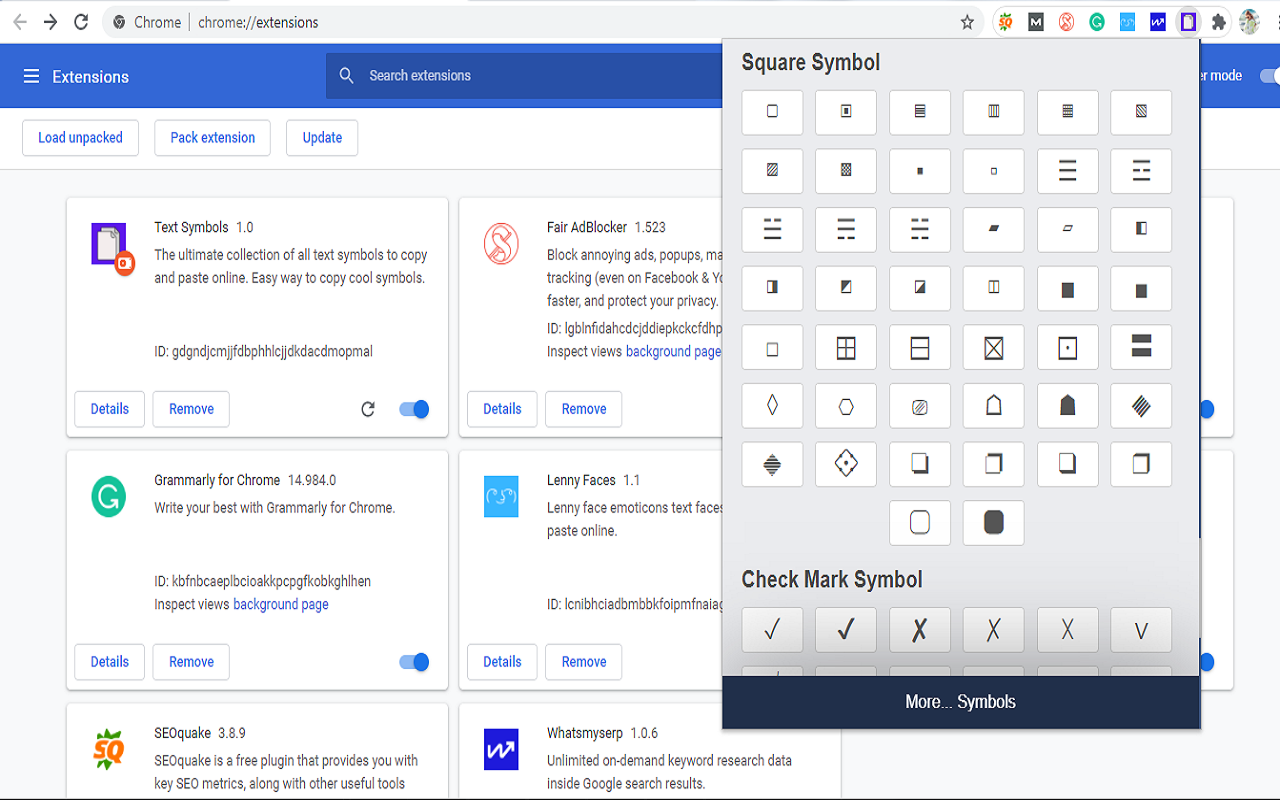
Task: Click the Fair AdBlocker toolbar icon
Action: pos(1066,22)
